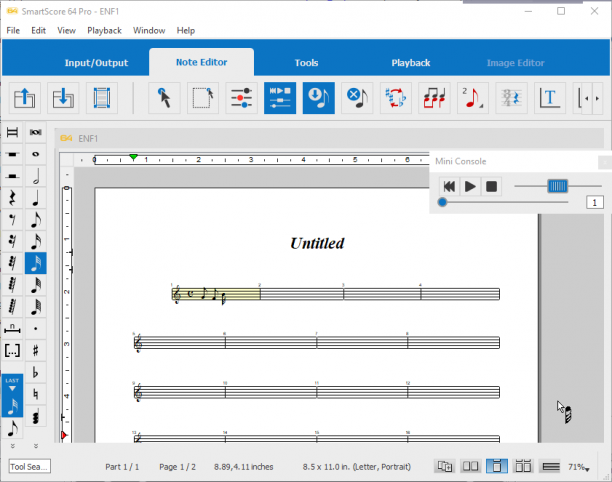The width and height of the screenshot is (612, 482).
Task: Select the half rest in palette
Action: (12, 176)
